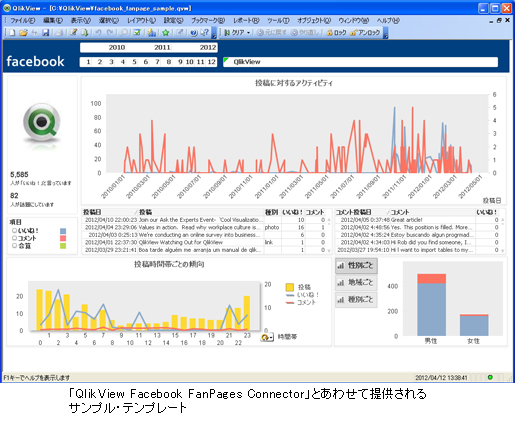
Task: Open the ヘルプ menu
Action: (388, 20)
